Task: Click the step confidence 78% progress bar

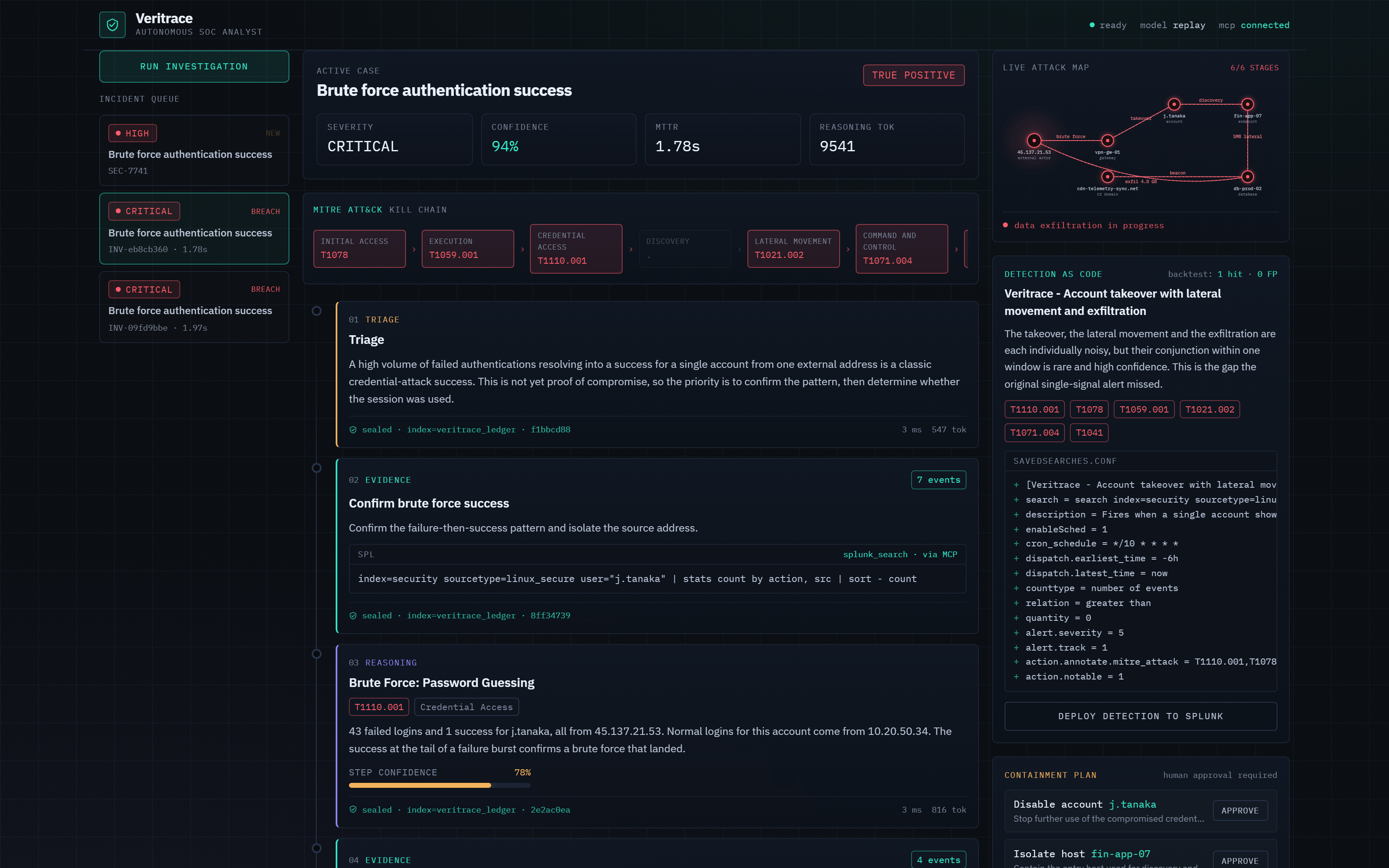Action: coord(439,785)
